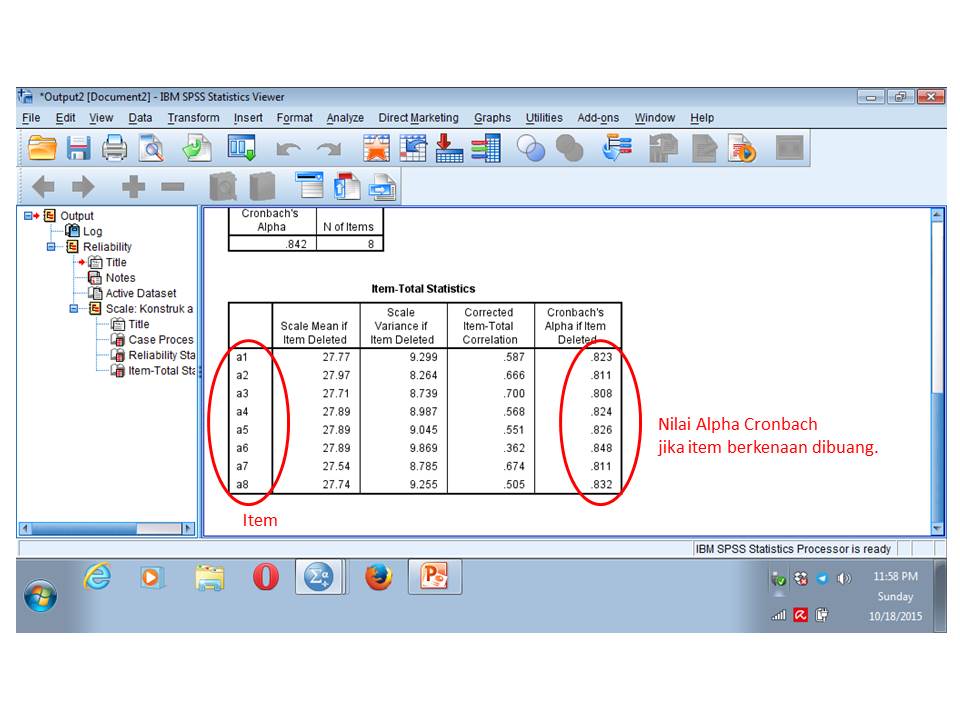Click the Select last output icon

[x=617, y=148]
